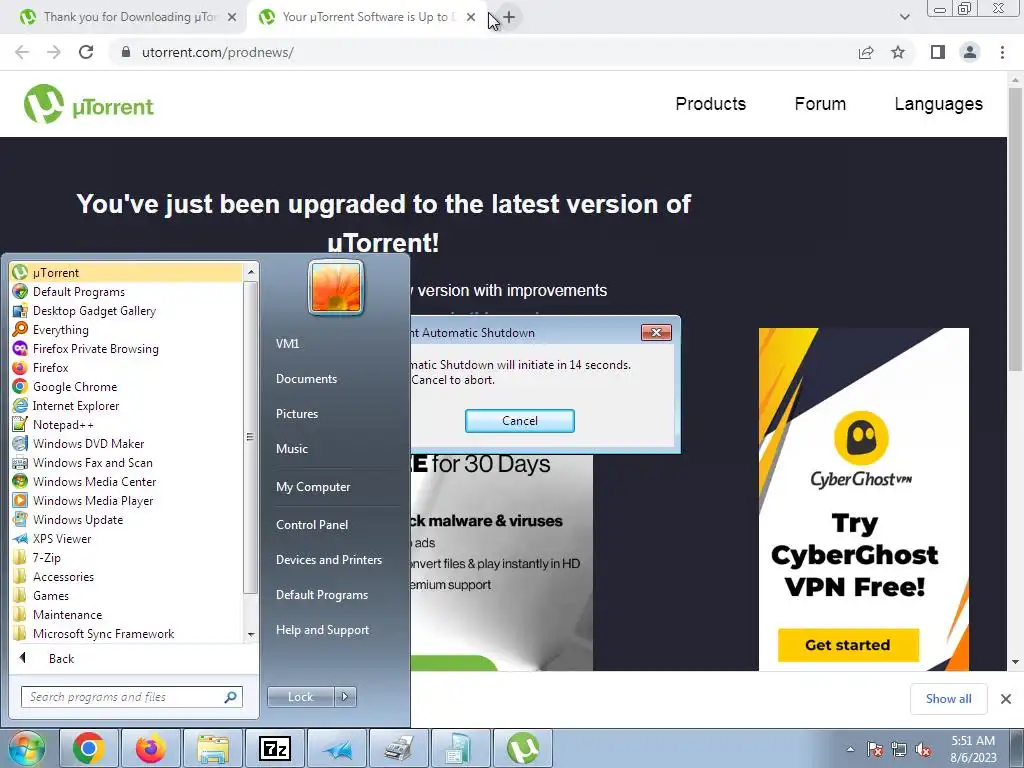Click Get started on CyberGhost ad

click(848, 645)
